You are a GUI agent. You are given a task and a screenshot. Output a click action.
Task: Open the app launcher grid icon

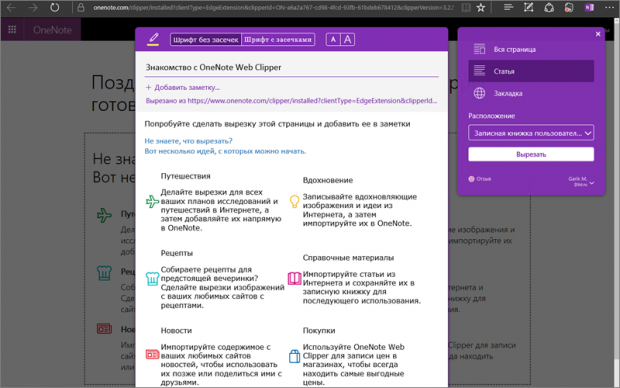click(12, 30)
